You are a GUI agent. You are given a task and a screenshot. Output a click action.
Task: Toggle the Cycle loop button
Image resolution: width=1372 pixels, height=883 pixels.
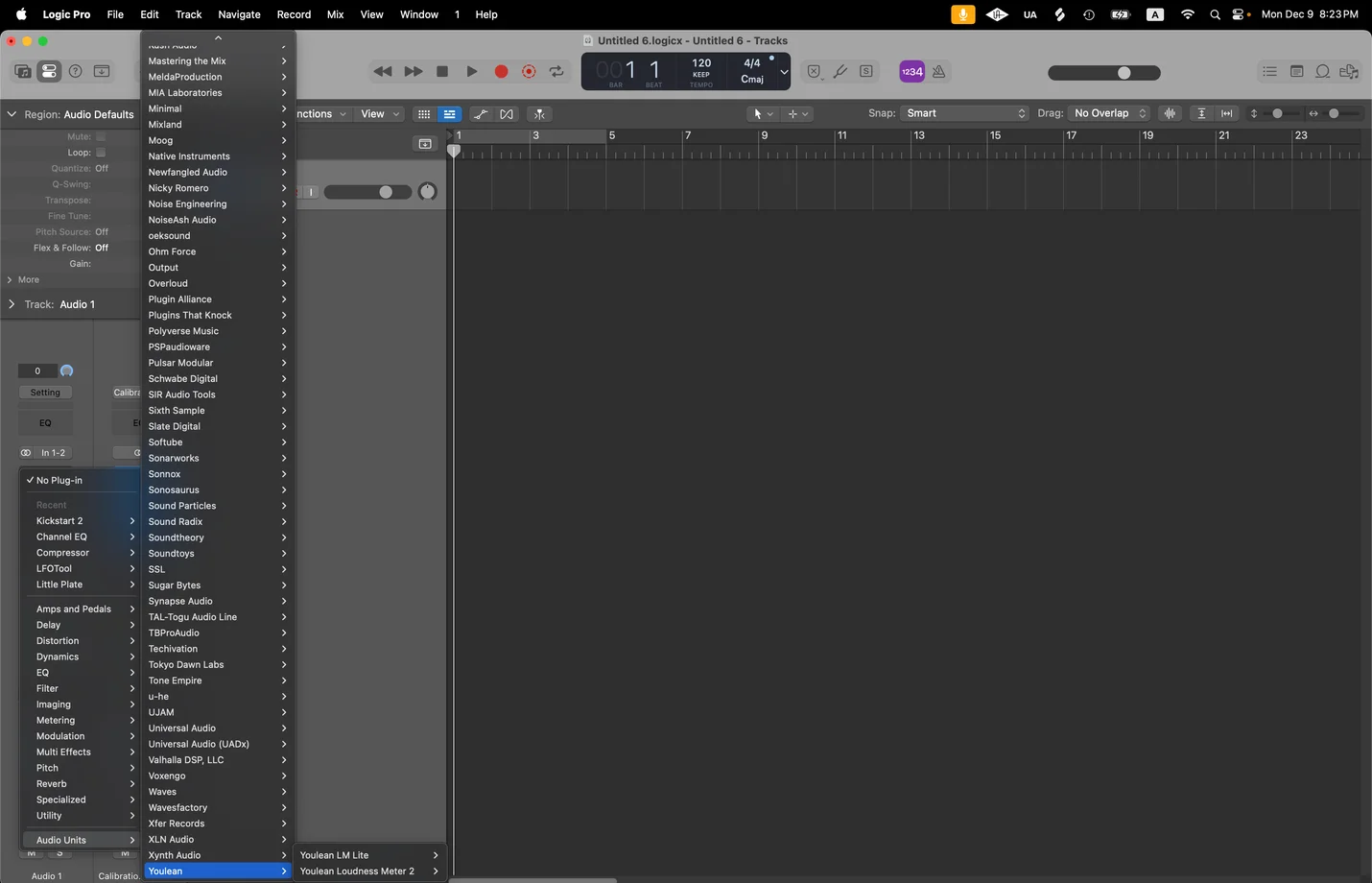click(556, 72)
